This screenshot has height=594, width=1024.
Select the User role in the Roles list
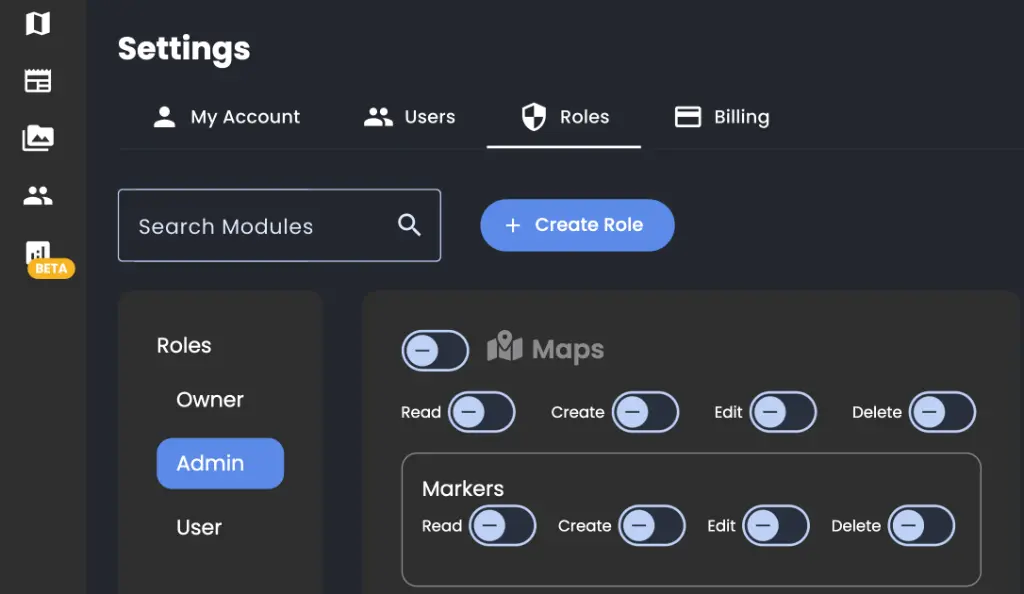[x=199, y=527]
